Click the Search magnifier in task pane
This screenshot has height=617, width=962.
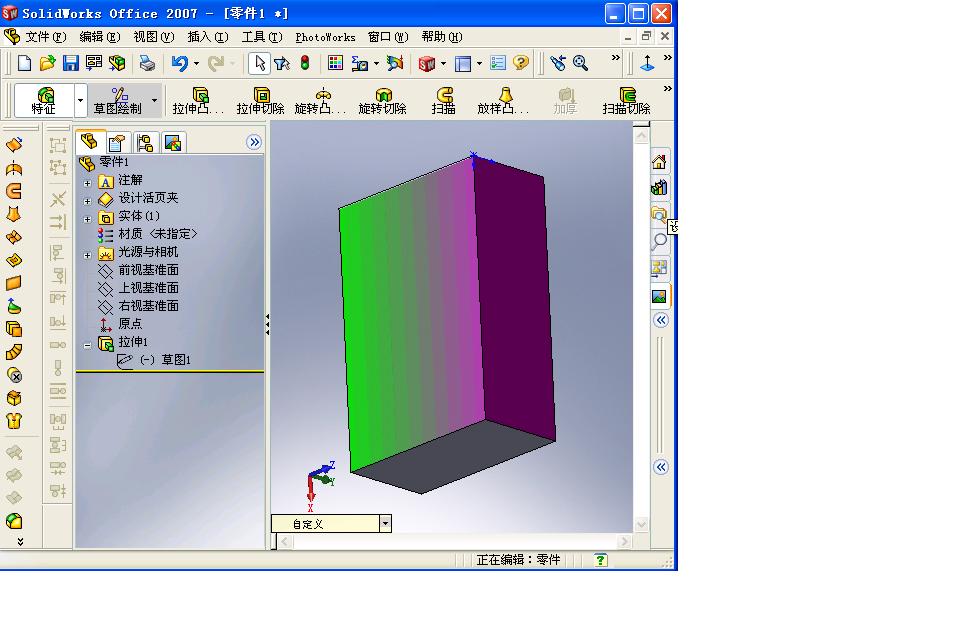pos(659,241)
